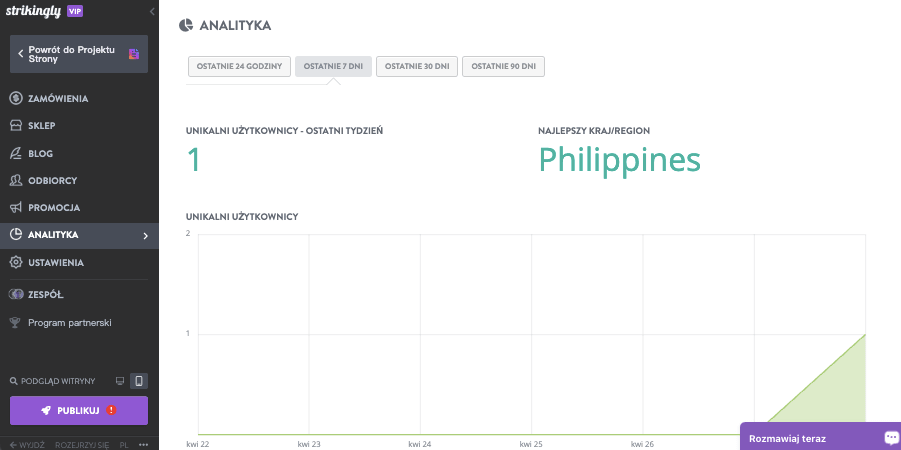
Task: Click the Program partnerski trophy icon
Action: click(16, 323)
